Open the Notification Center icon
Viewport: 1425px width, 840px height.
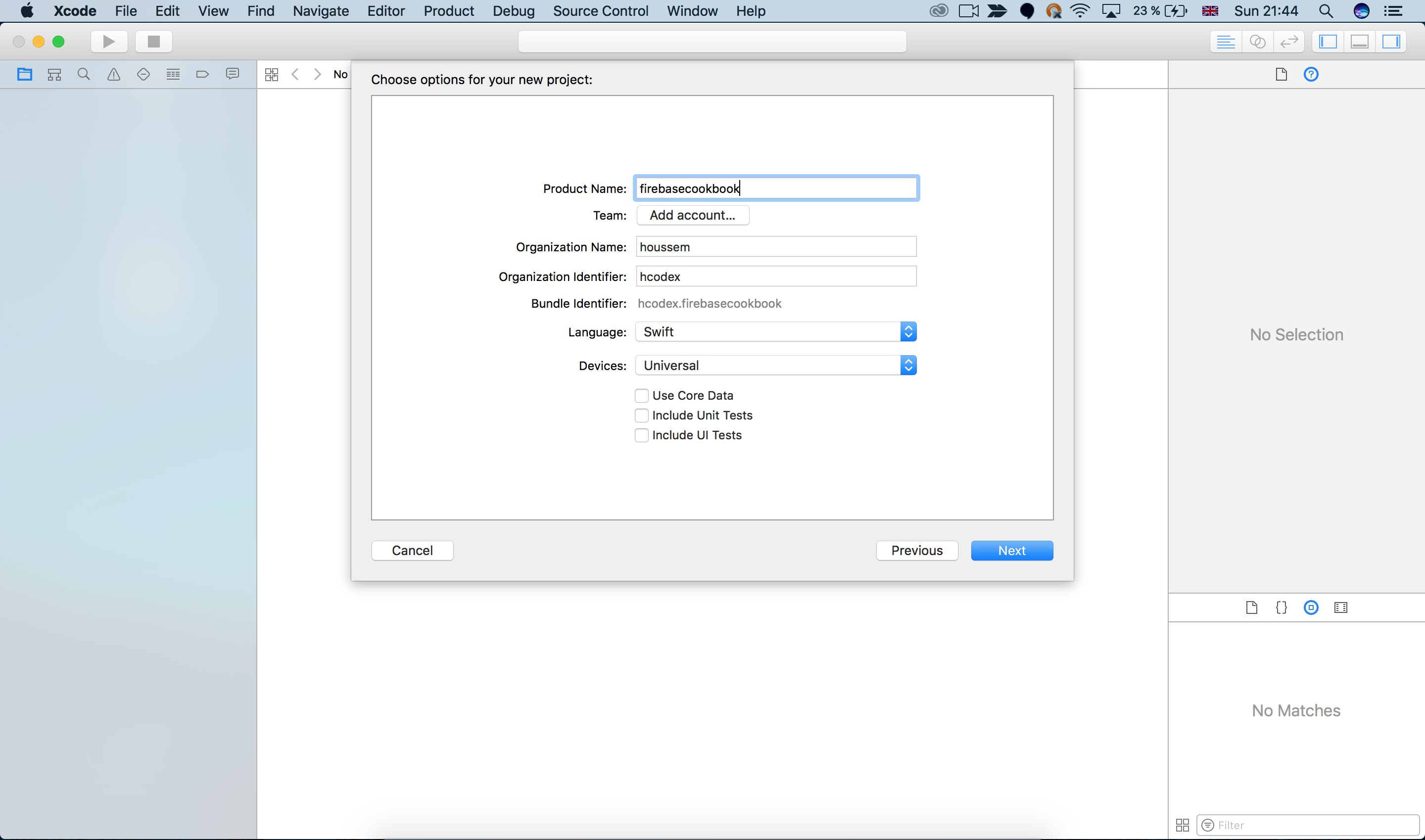pos(1393,11)
